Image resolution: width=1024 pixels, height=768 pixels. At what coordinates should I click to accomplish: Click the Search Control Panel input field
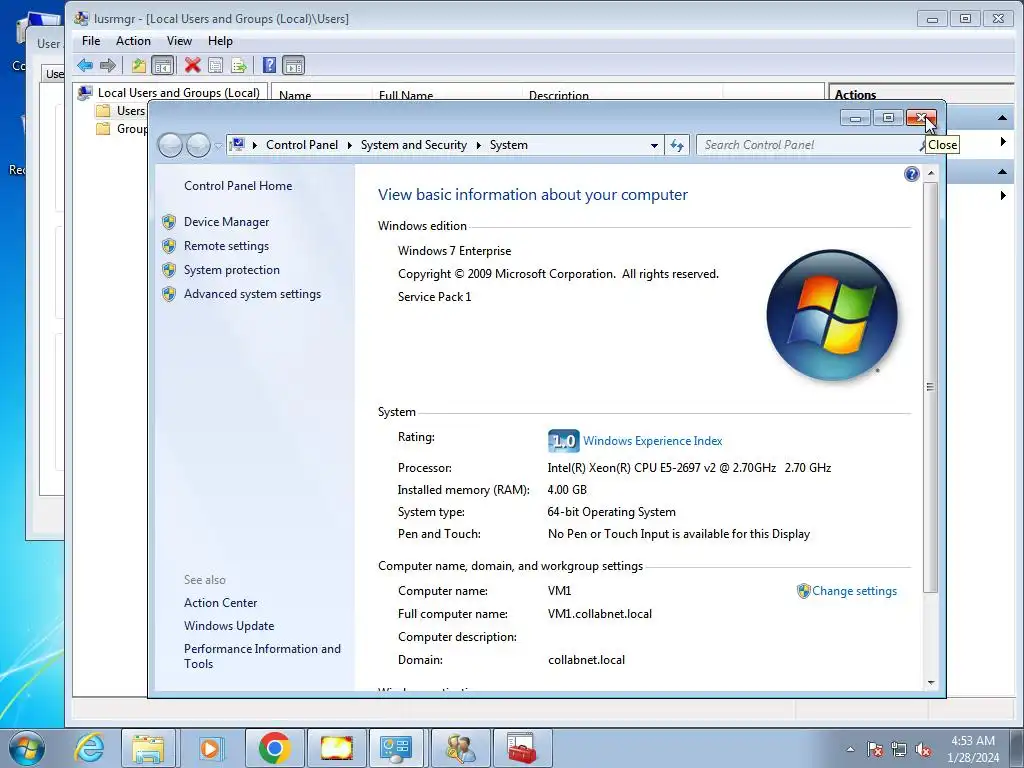coord(810,145)
